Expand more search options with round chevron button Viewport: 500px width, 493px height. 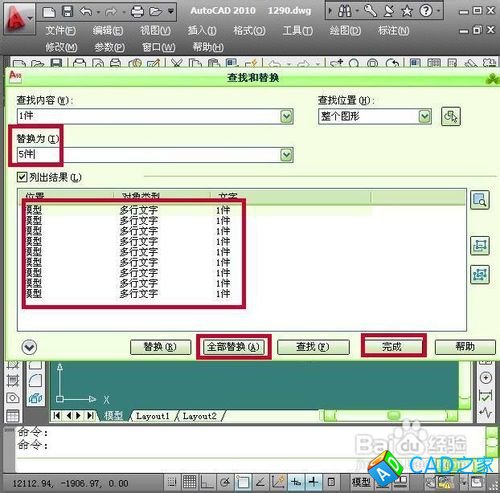29,347
